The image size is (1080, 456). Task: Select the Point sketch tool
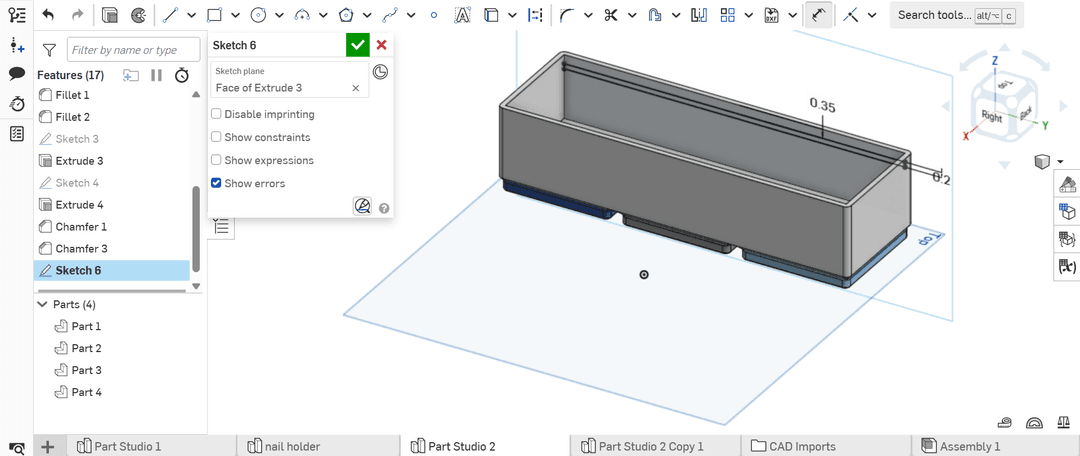tap(433, 14)
